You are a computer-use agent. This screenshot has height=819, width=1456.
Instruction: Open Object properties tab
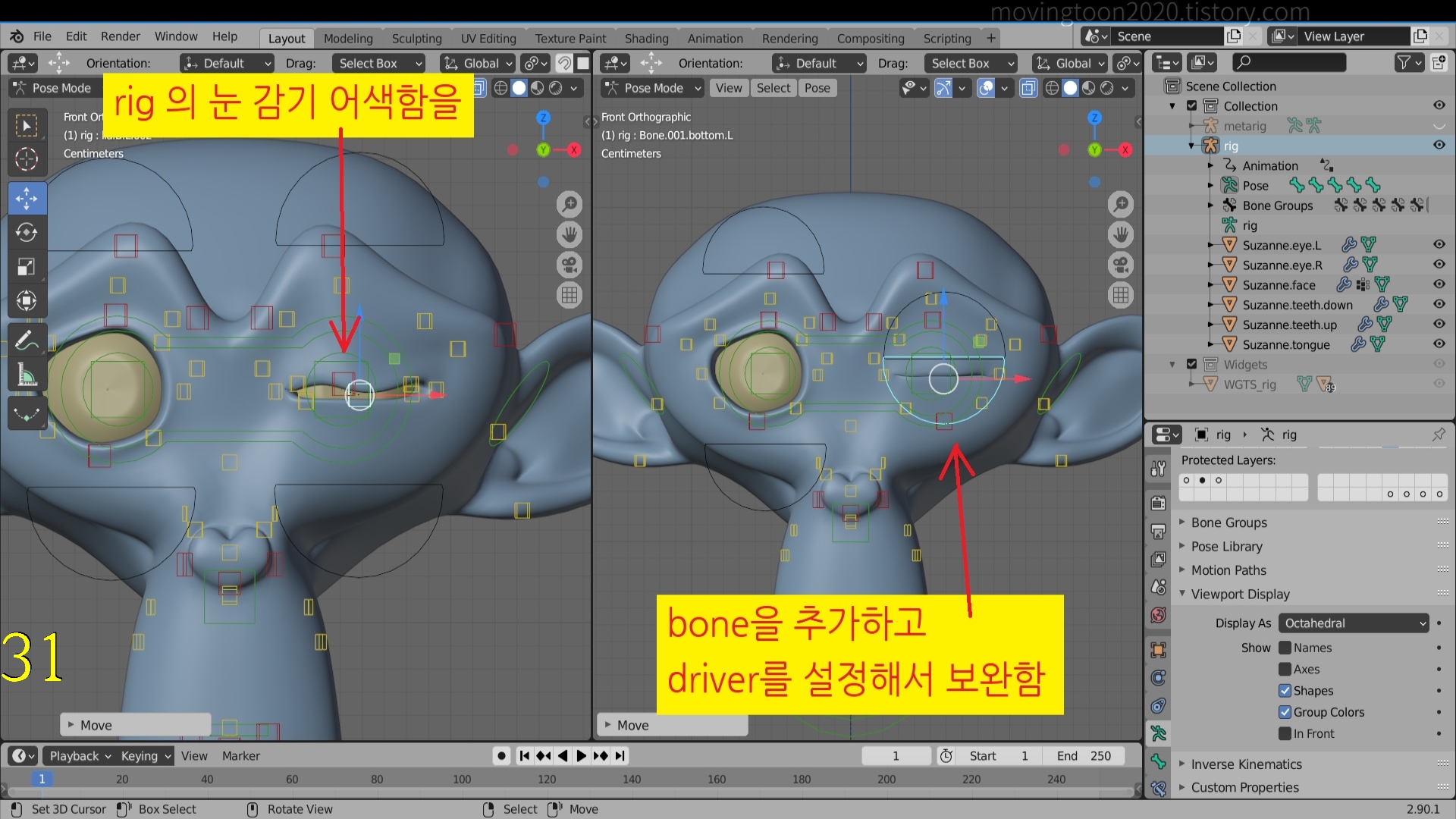point(1158,650)
